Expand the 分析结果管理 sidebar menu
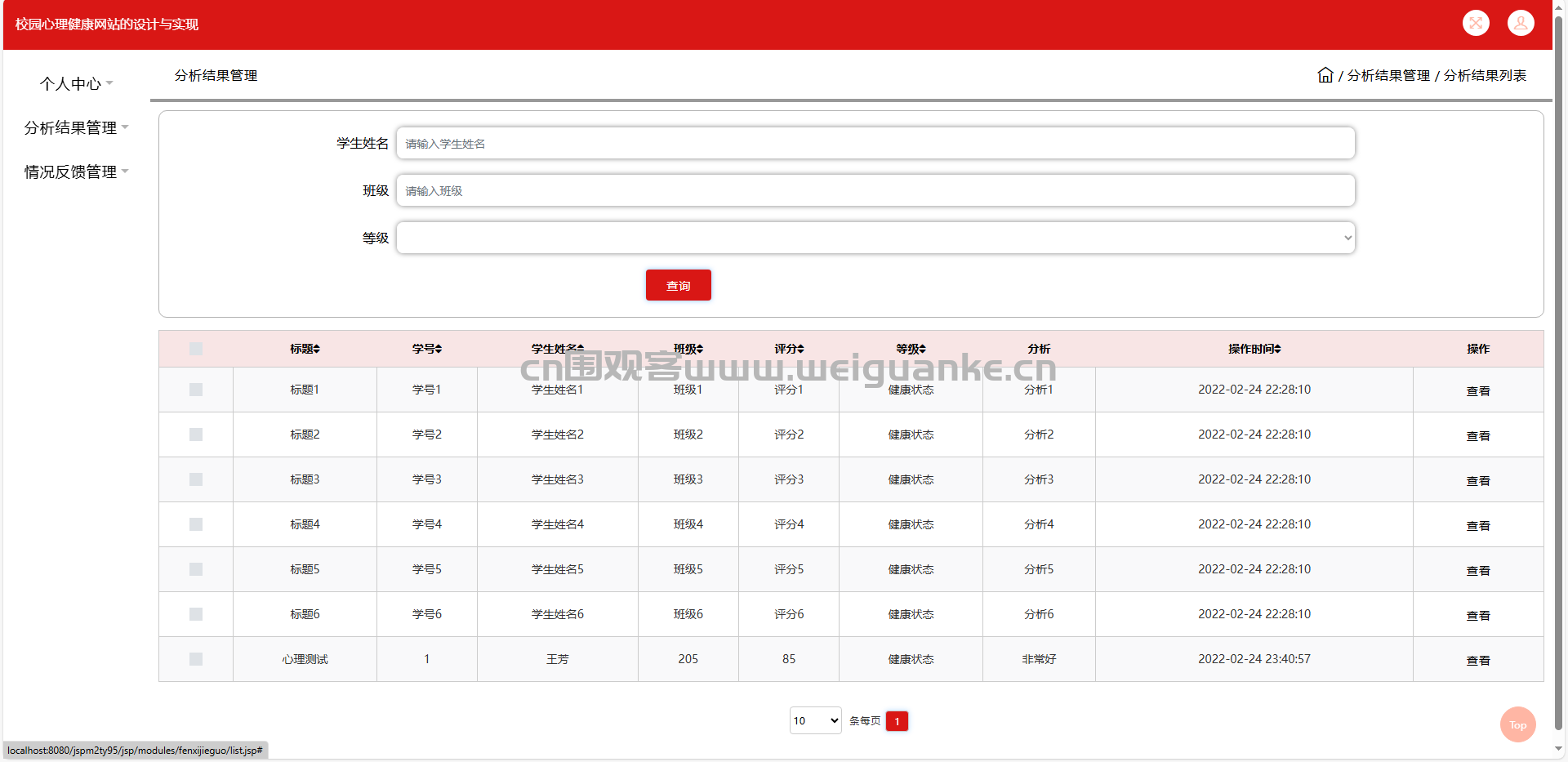The image size is (1568, 762). (76, 127)
